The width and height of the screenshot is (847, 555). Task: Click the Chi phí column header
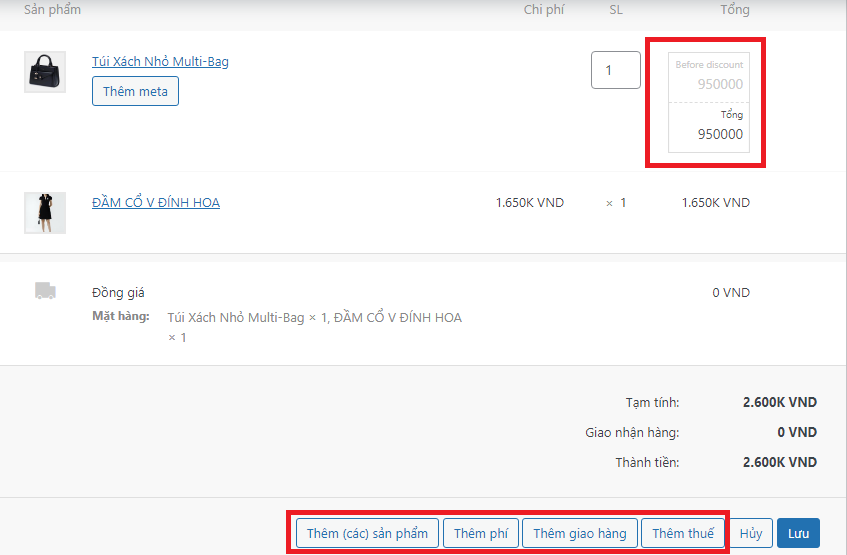click(545, 10)
